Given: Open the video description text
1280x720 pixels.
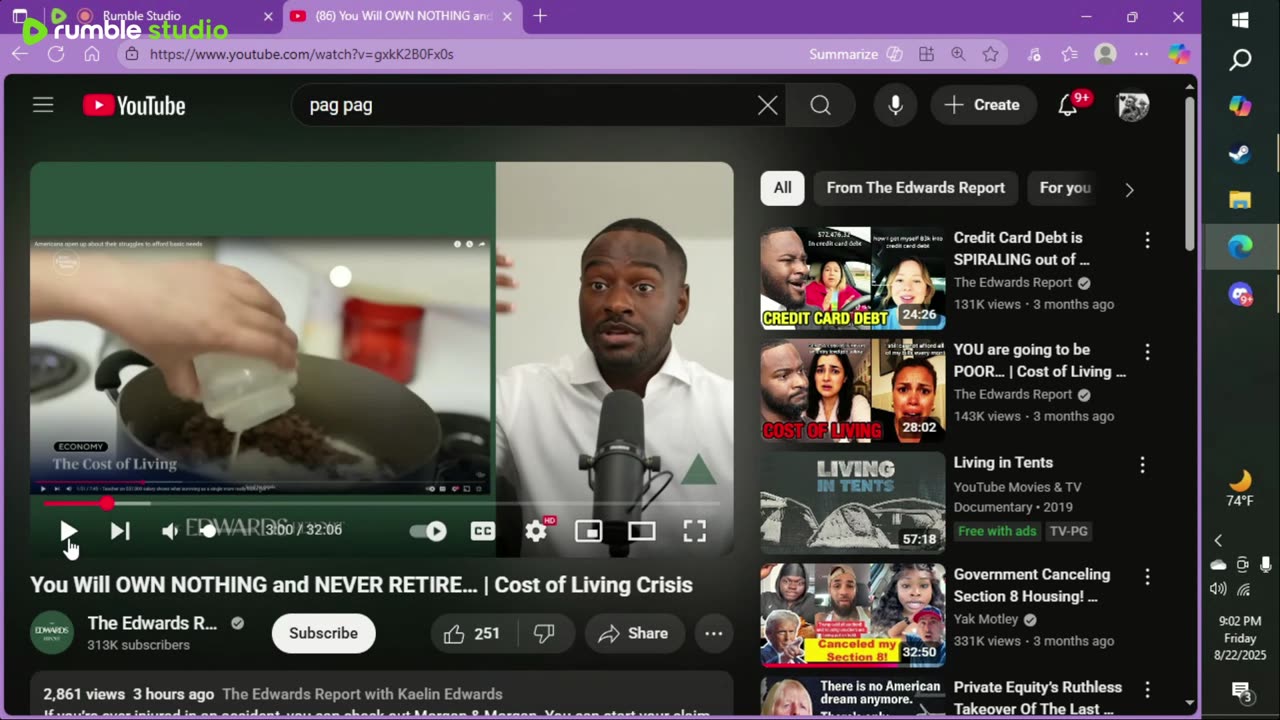Looking at the screenshot, I should (376, 714).
